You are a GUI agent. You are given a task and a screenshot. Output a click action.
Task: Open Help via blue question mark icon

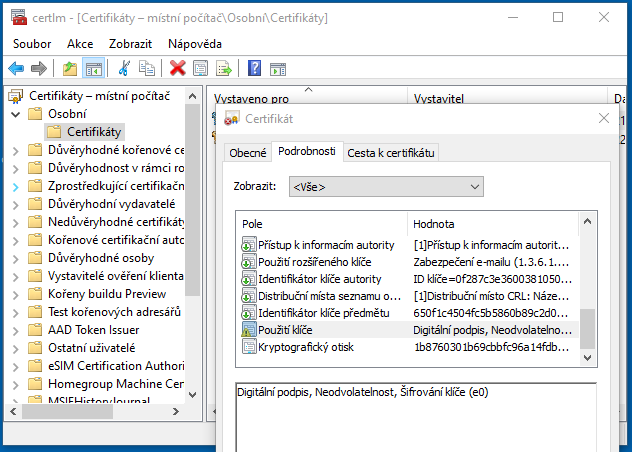click(254, 68)
